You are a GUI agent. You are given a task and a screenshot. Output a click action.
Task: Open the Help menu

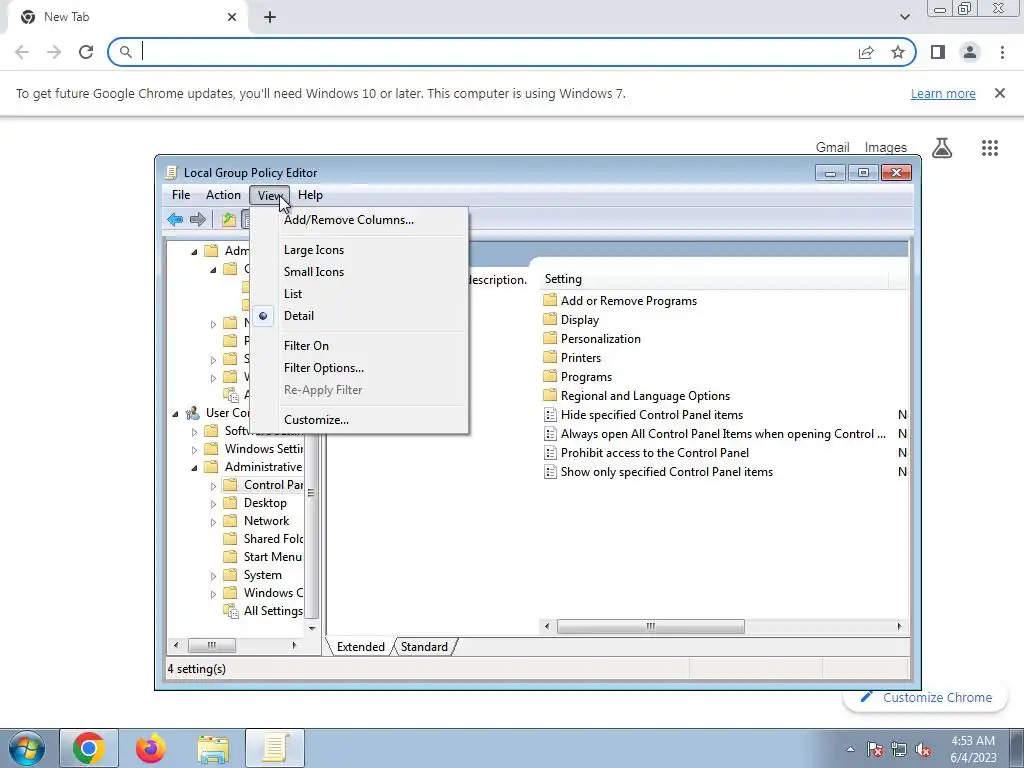[x=310, y=195]
